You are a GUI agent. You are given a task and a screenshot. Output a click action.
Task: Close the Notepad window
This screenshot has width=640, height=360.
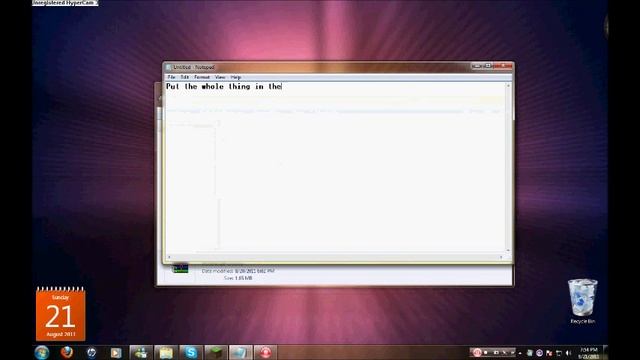503,66
